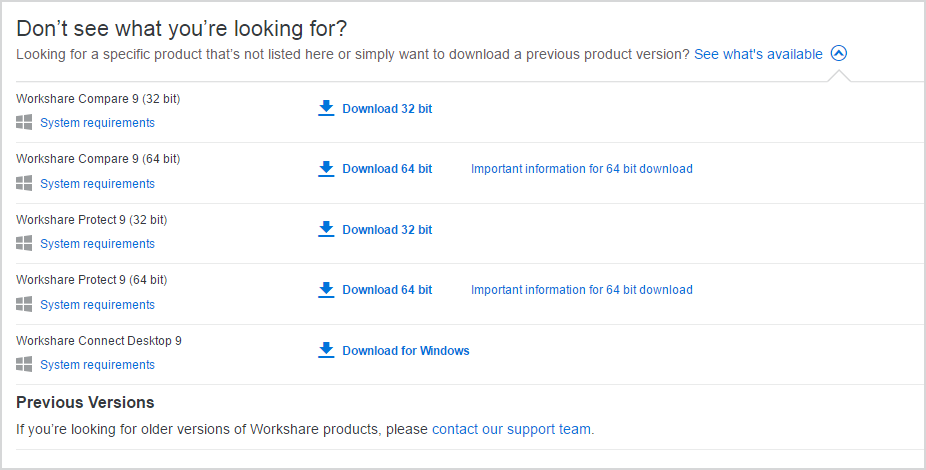Click the Workshare Compare 9 (32 bit) title
Screen dimensions: 926x470
(98, 99)
